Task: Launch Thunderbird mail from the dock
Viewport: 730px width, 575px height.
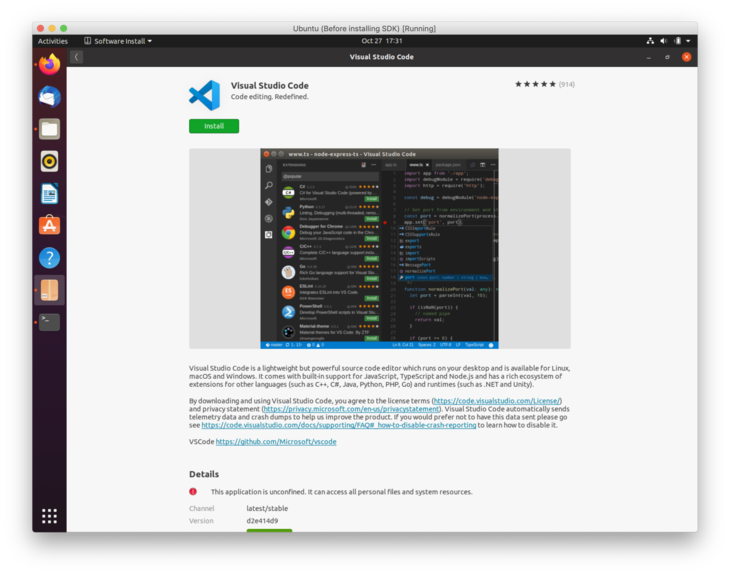Action: pyautogui.click(x=49, y=97)
